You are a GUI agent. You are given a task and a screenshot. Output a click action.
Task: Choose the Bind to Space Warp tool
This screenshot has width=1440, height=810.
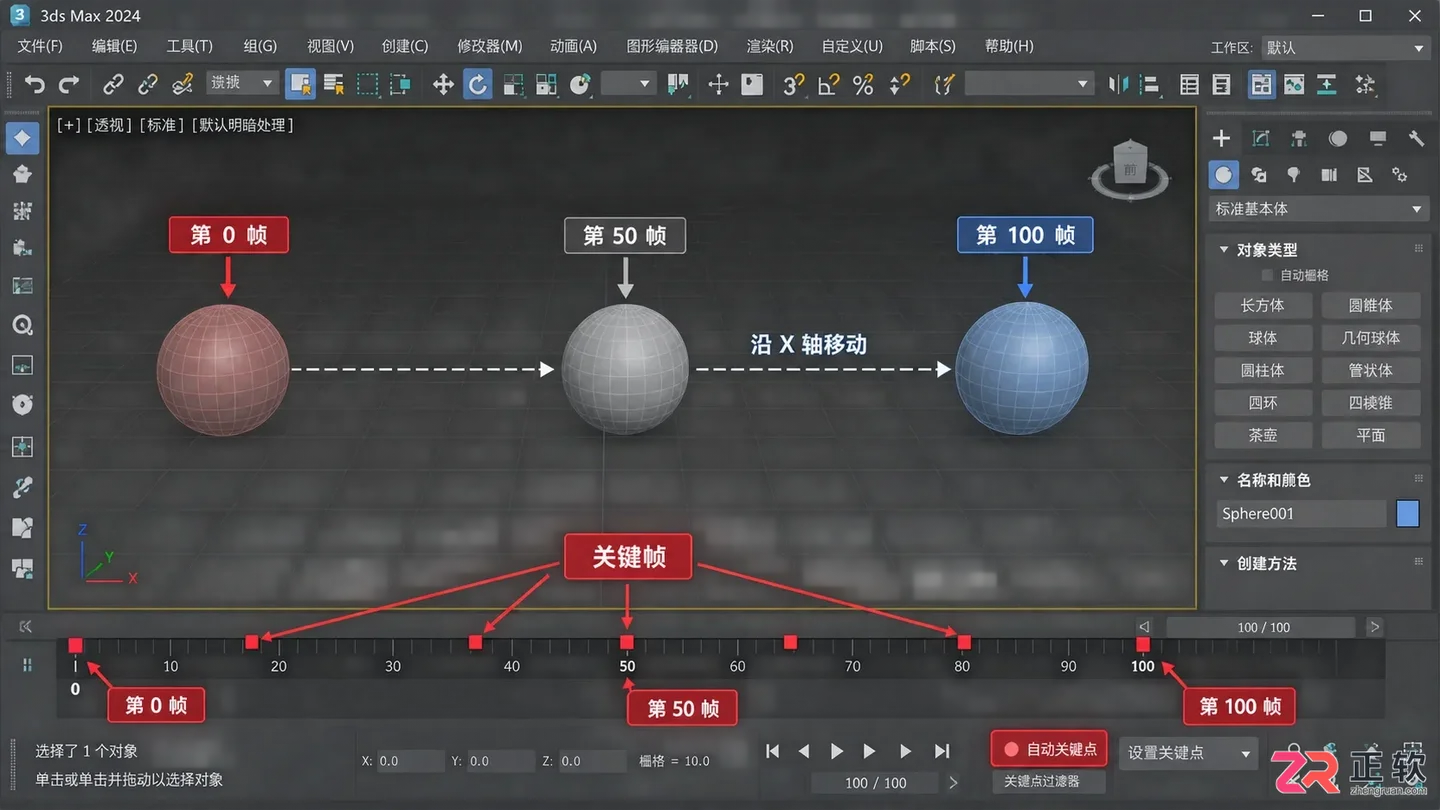pyautogui.click(x=182, y=85)
